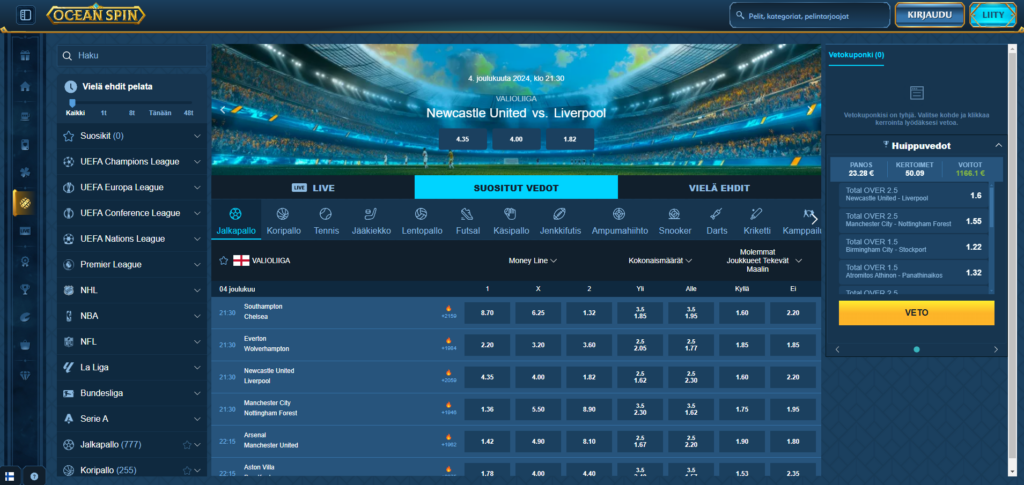This screenshot has height=485, width=1024.
Task: Toggle favorite star for Jalkapallo (777)
Action: click(x=187, y=445)
